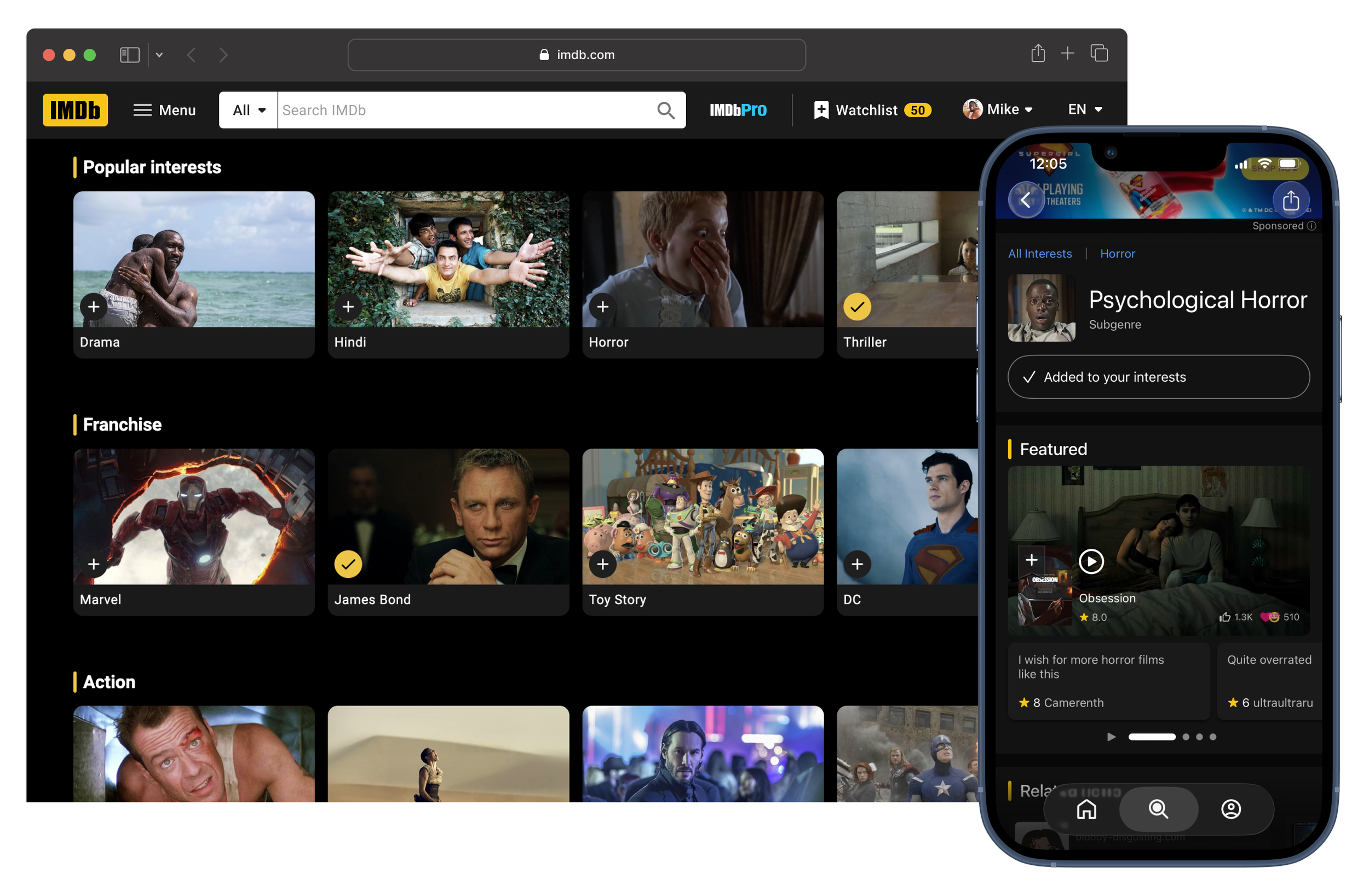This screenshot has width=1369, height=896.
Task: Click the James Bond card label
Action: [372, 599]
